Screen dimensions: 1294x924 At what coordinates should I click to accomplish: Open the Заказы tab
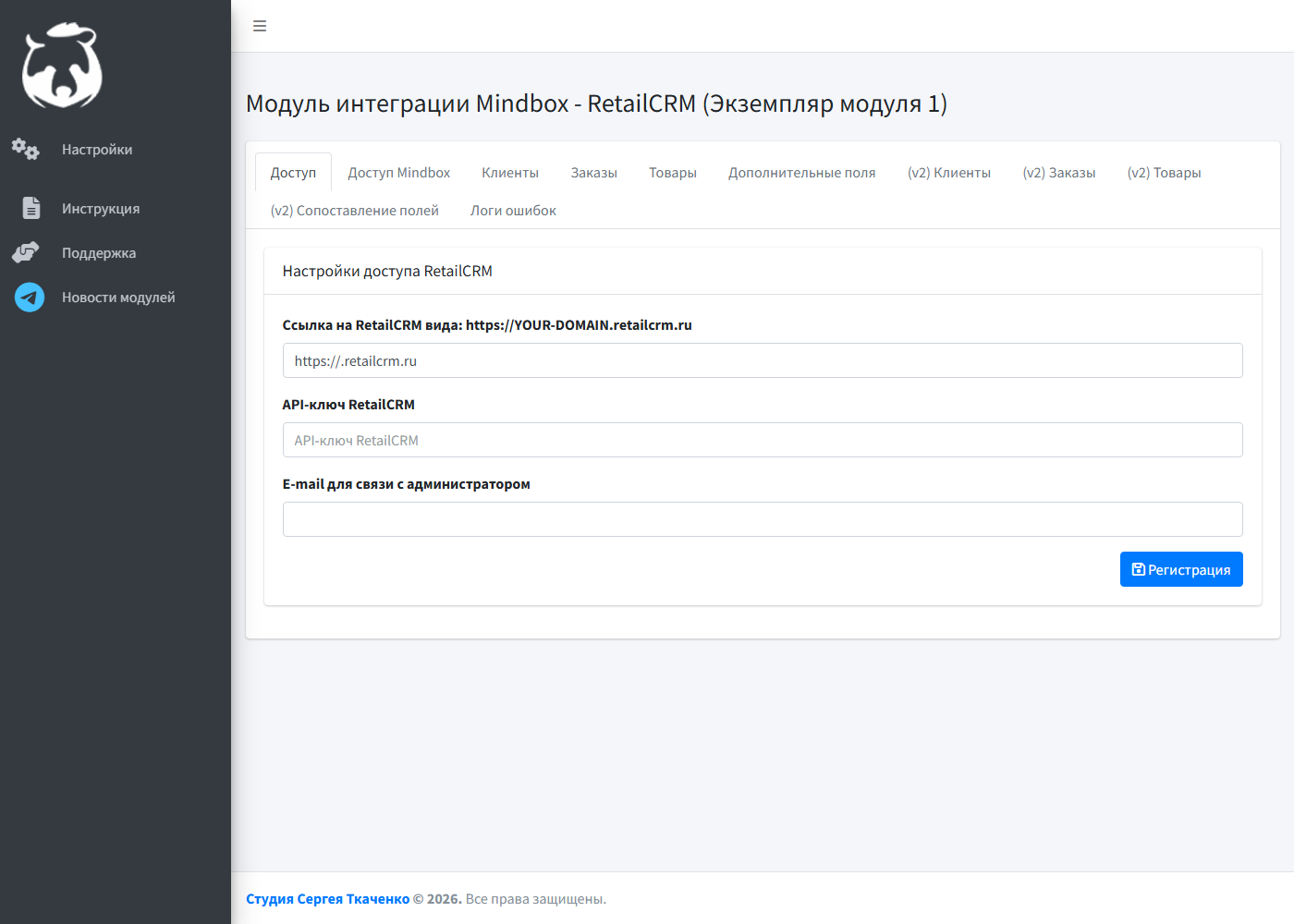(594, 173)
